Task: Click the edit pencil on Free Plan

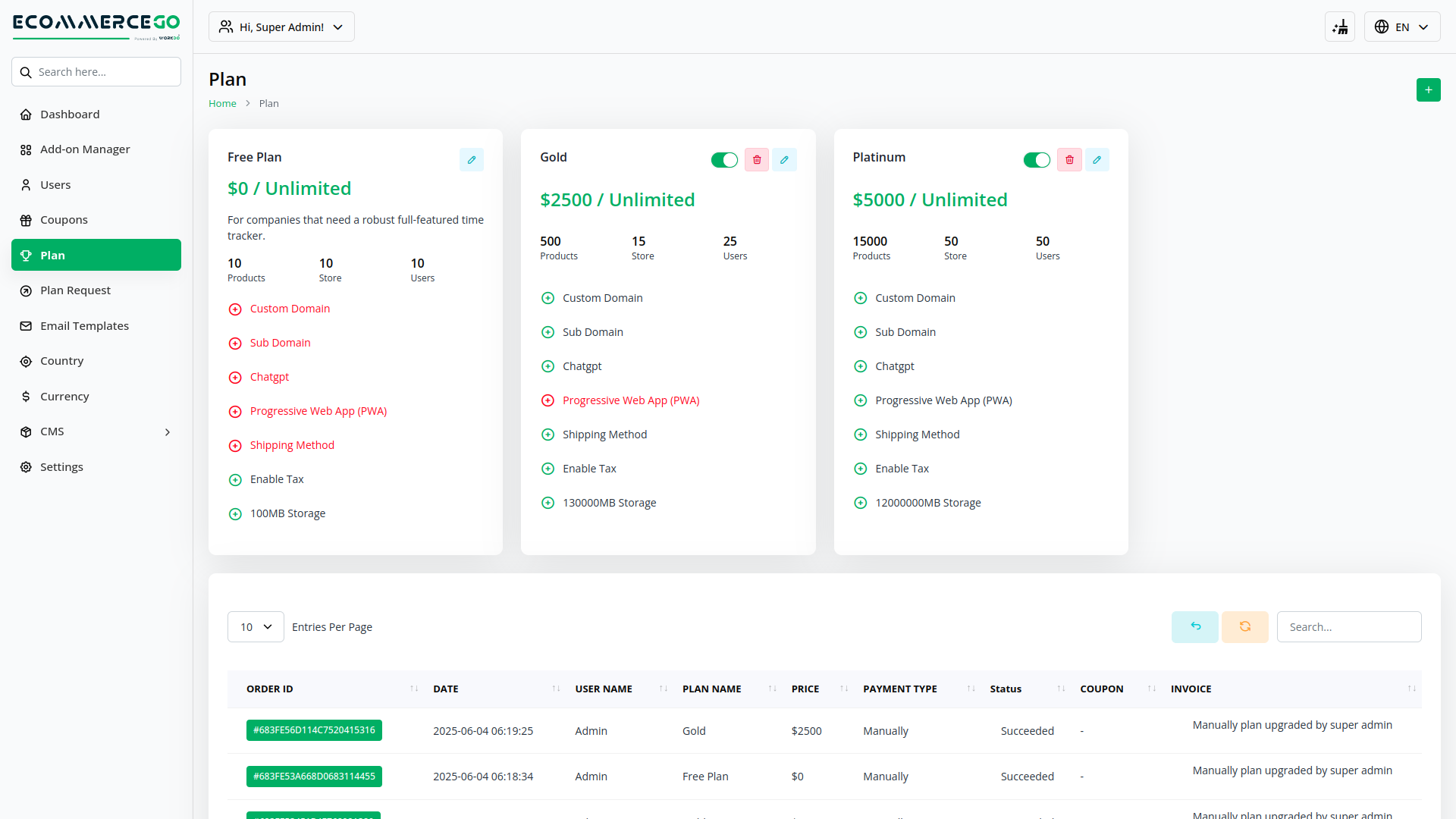Action: pos(471,160)
